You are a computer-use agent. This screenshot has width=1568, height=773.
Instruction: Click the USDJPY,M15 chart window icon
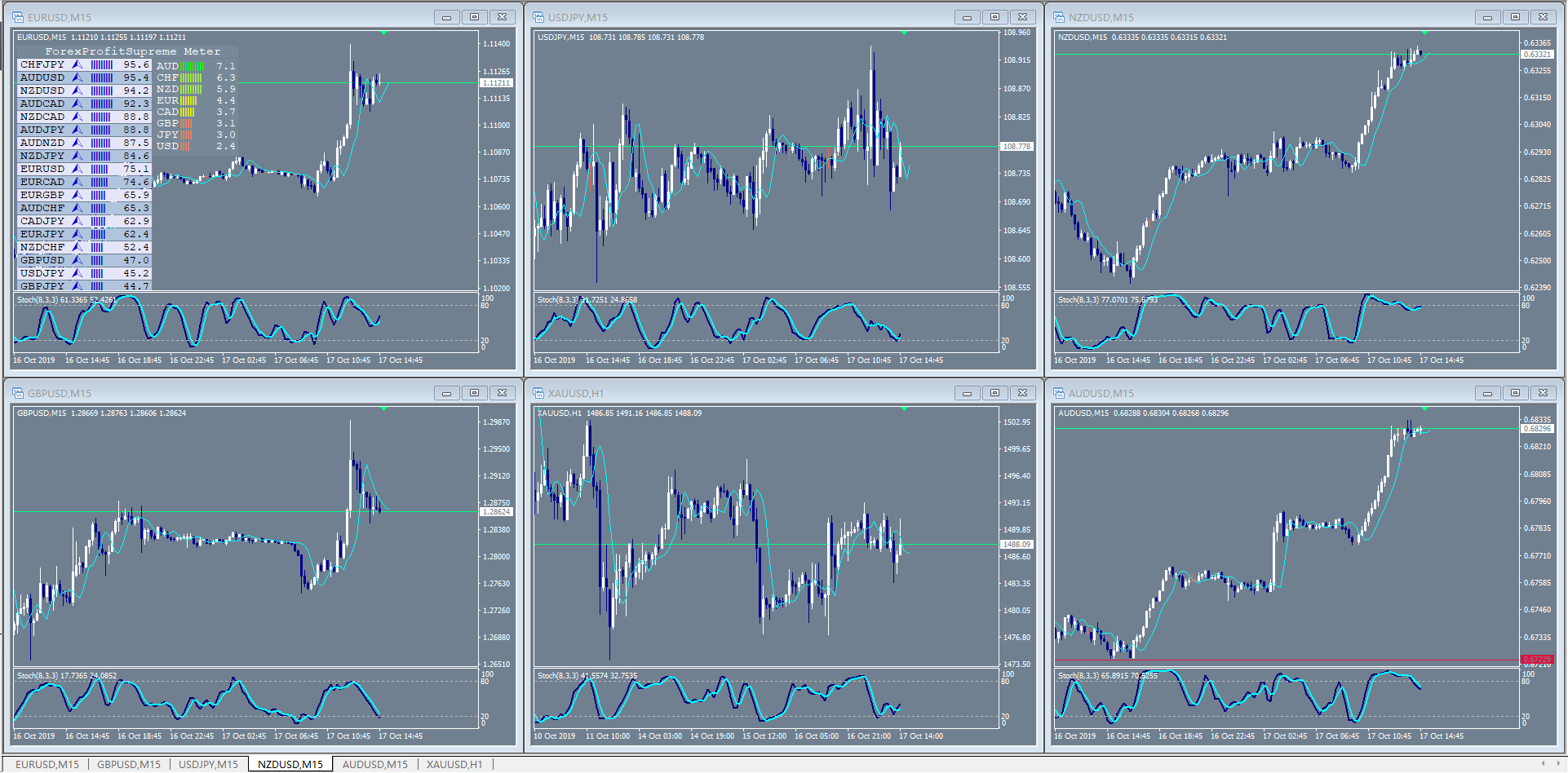coord(538,17)
